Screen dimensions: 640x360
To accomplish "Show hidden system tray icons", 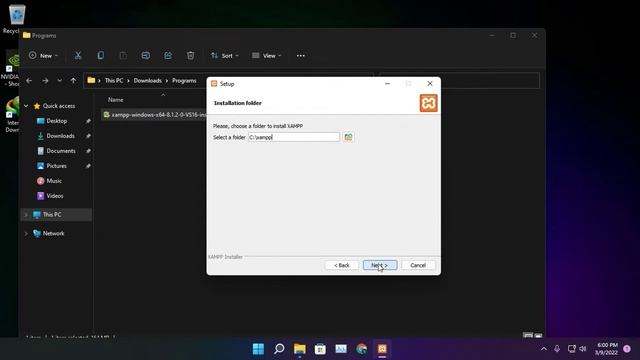I will click(544, 349).
